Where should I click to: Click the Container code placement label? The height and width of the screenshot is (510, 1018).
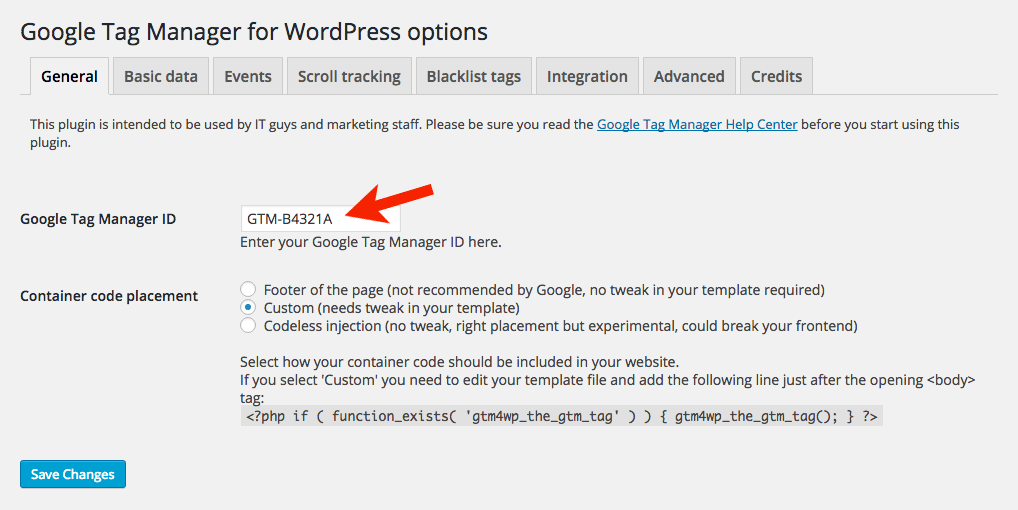click(109, 296)
